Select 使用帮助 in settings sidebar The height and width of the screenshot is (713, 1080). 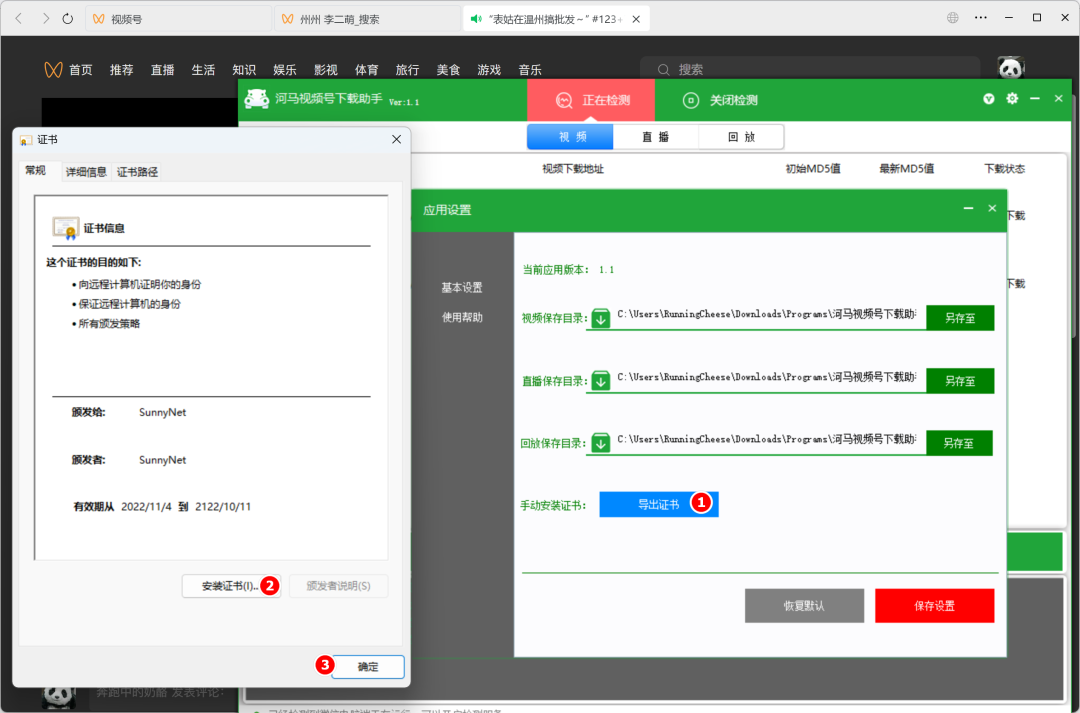[462, 317]
